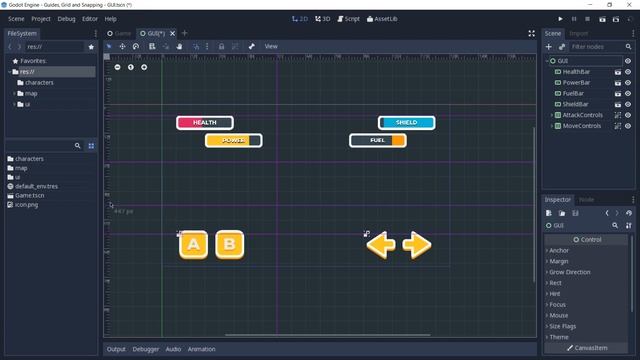This screenshot has width=640, height=360.
Task: Click the group children icon in toolbar
Action: pos(235,47)
